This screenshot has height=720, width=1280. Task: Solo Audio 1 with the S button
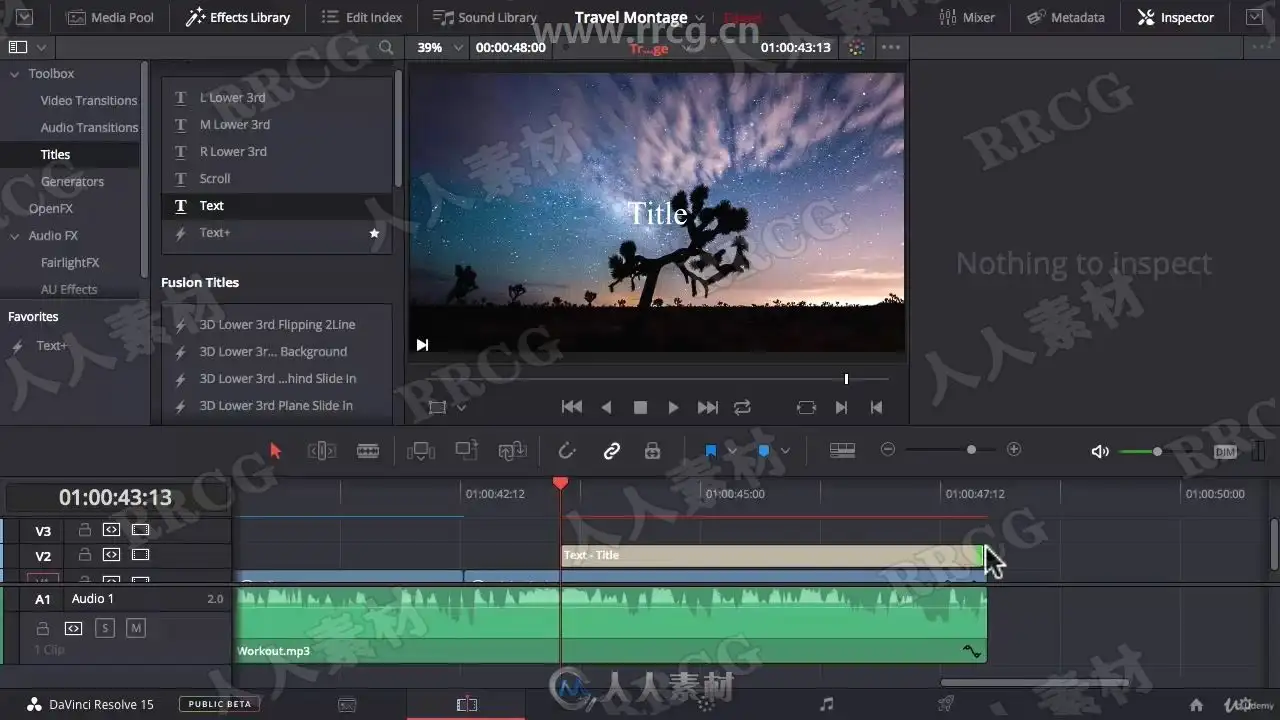click(105, 628)
